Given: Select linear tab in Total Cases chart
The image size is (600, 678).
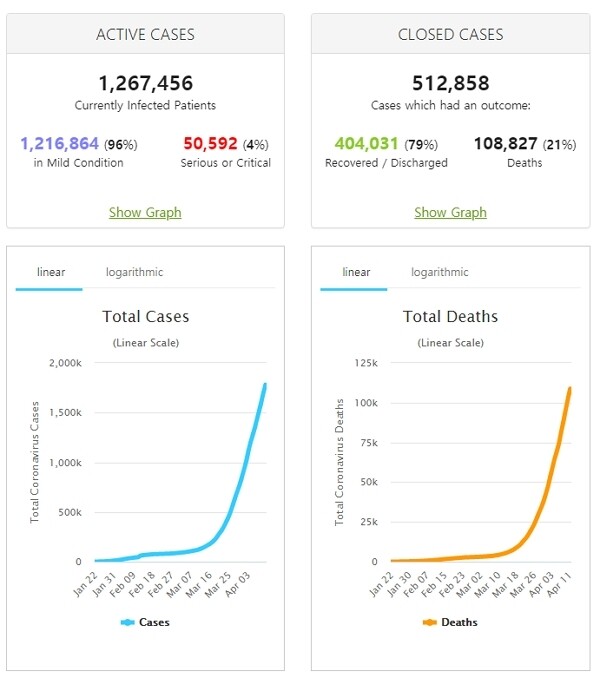Looking at the screenshot, I should pos(51,272).
